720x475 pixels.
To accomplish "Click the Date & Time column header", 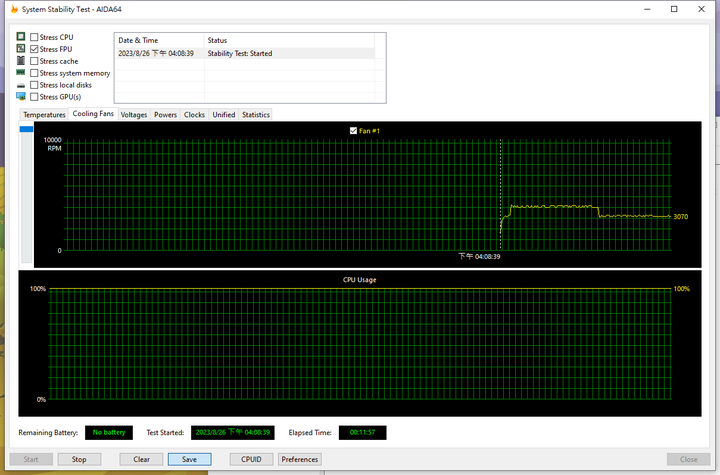I will tap(159, 40).
